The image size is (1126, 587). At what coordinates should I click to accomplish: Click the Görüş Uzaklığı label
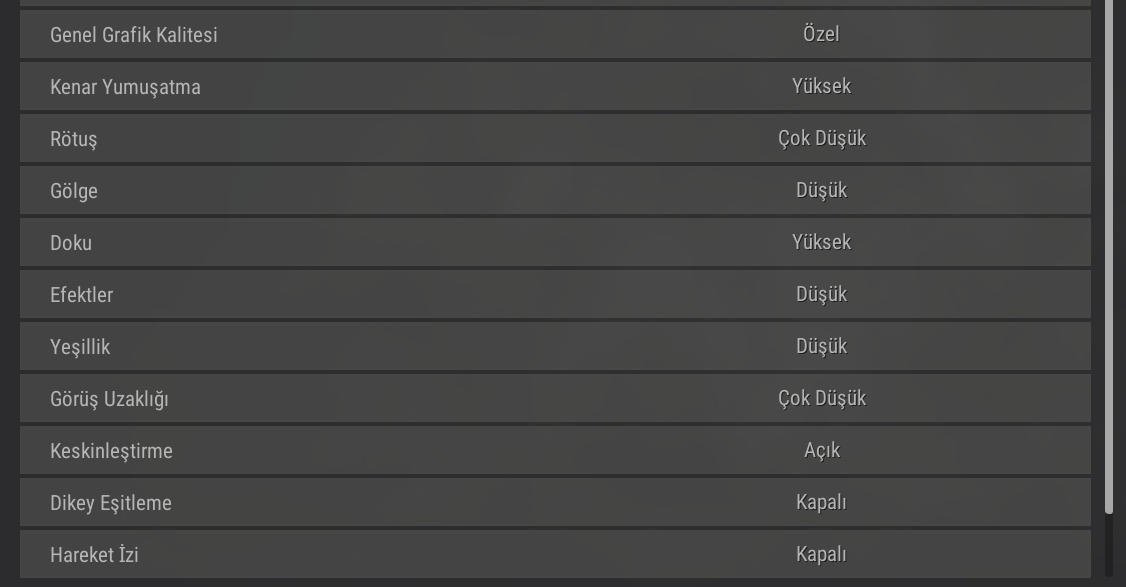tap(109, 399)
